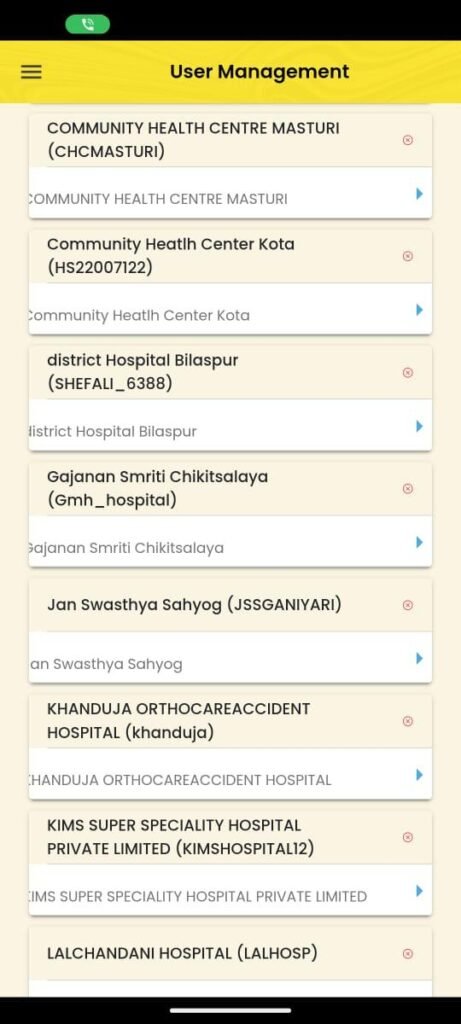Tap the green ongoing call indicator

point(87,25)
